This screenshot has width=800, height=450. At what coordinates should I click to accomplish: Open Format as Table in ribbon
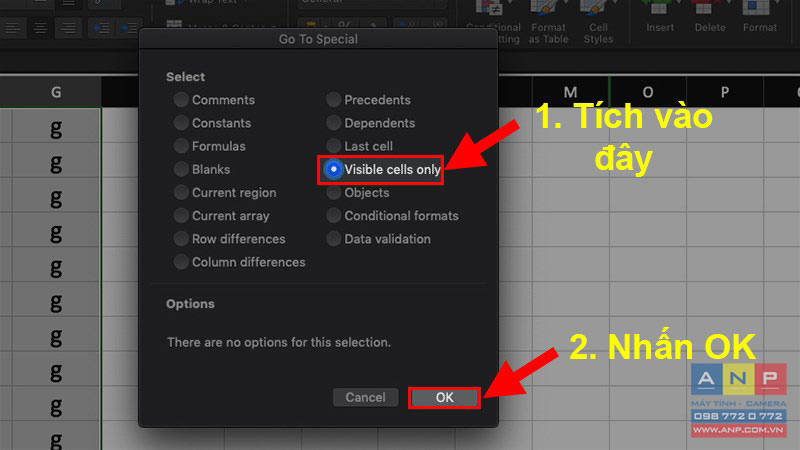548,20
